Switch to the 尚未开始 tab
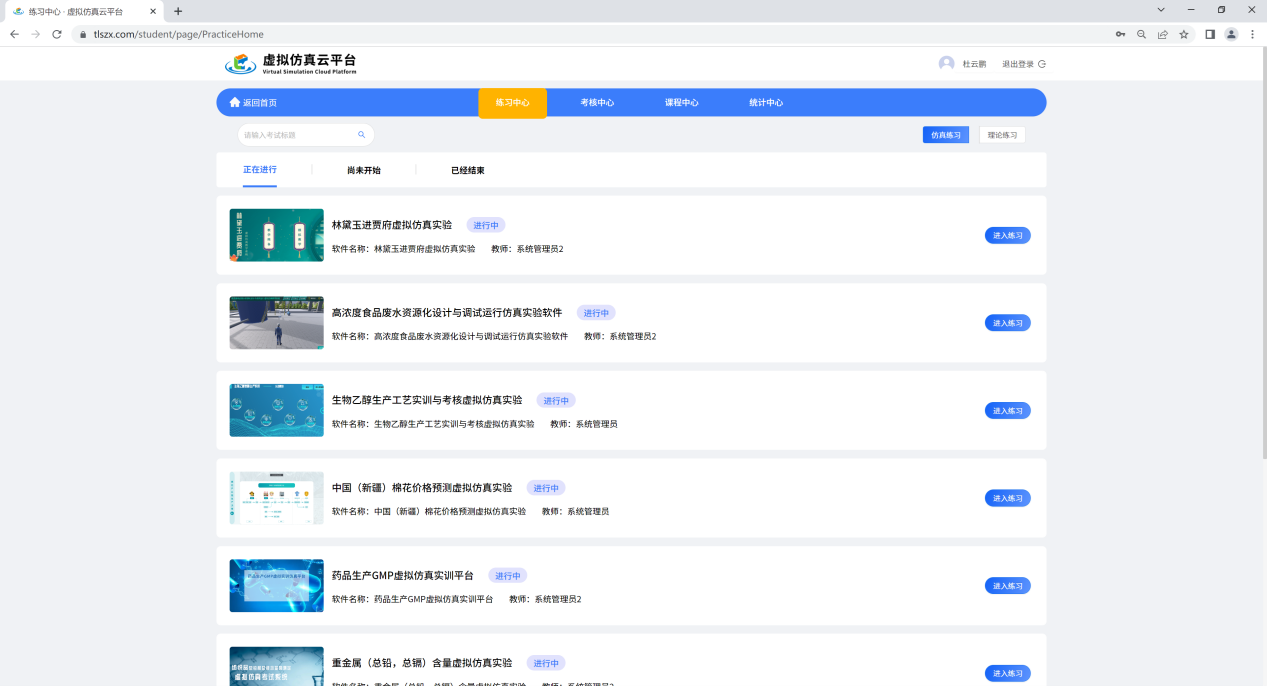Screen dimensions: 1267x686 (x=364, y=171)
